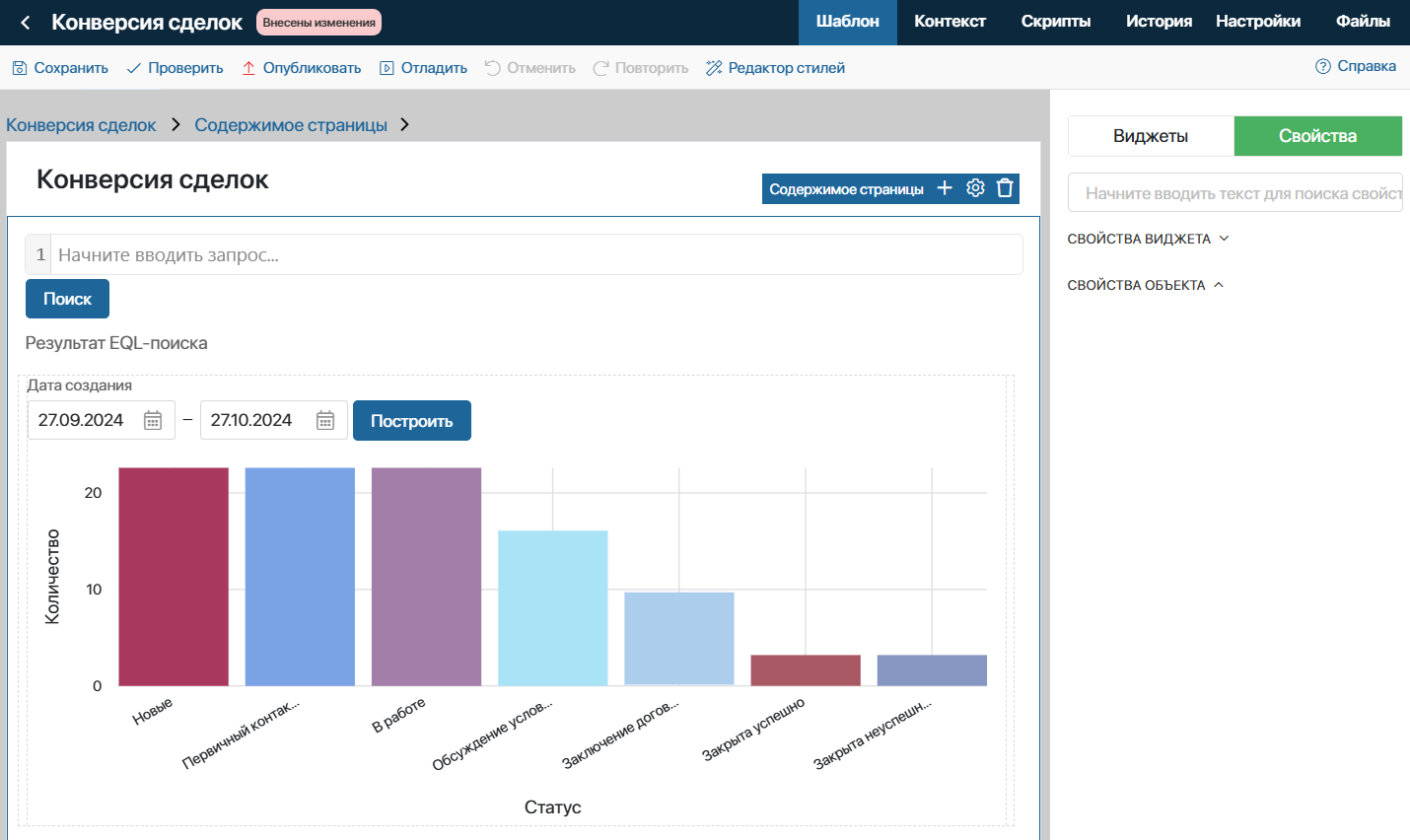Click the Содержимое страницы widget label
This screenshot has width=1410, height=840.
[847, 189]
